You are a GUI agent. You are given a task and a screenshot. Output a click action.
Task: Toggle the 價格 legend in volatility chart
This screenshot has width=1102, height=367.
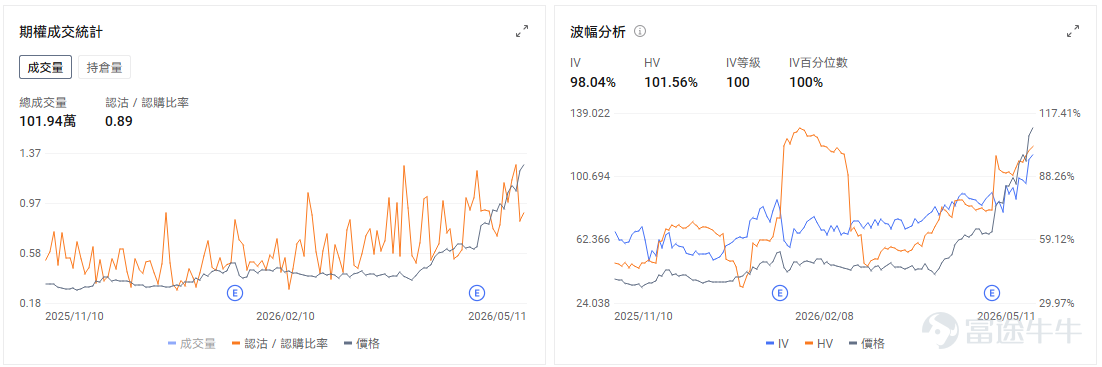[867, 344]
